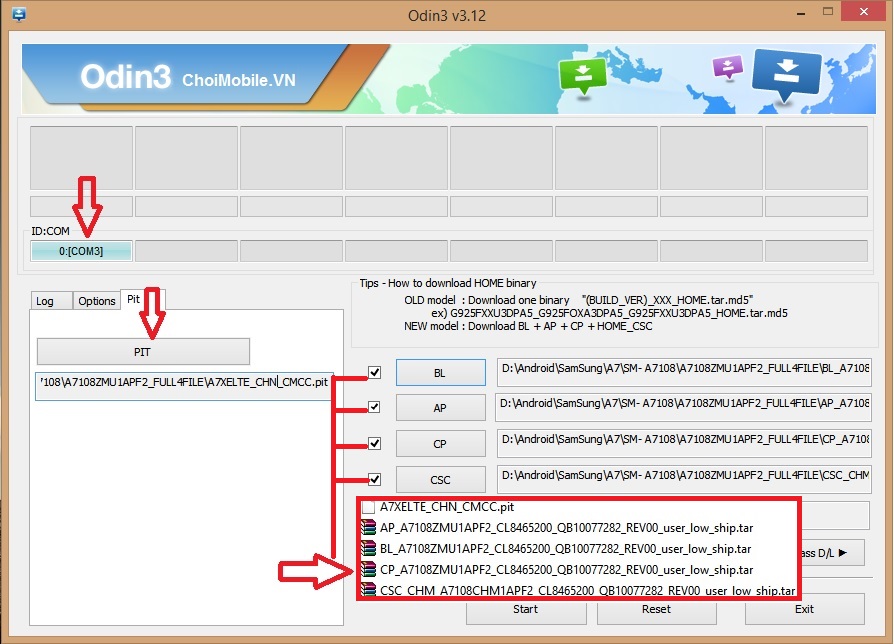This screenshot has width=894, height=644.
Task: Click the Odin3 app icon in title bar
Action: 19,14
